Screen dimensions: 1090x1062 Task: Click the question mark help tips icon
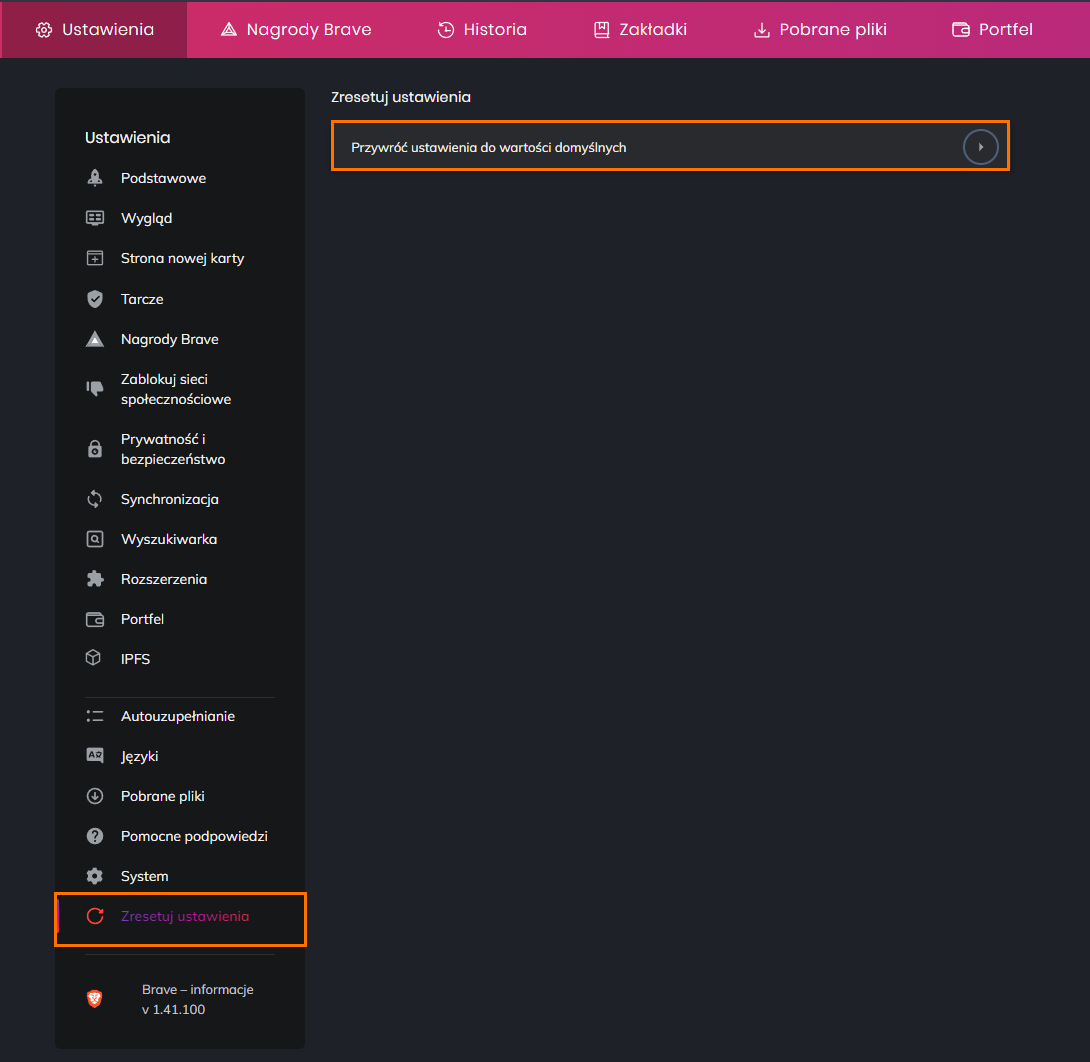pos(95,836)
